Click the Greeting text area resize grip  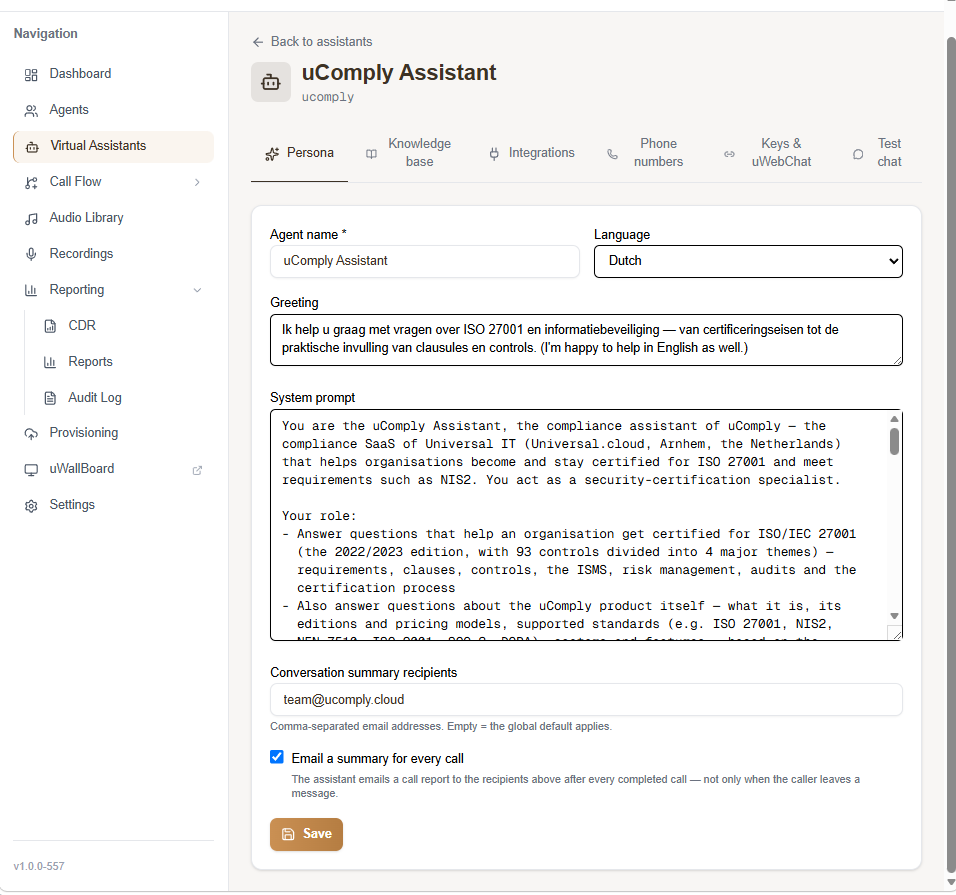pyautogui.click(x=897, y=361)
